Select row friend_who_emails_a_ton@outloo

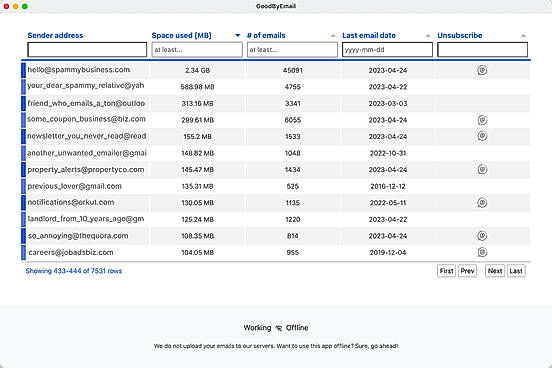pos(276,103)
